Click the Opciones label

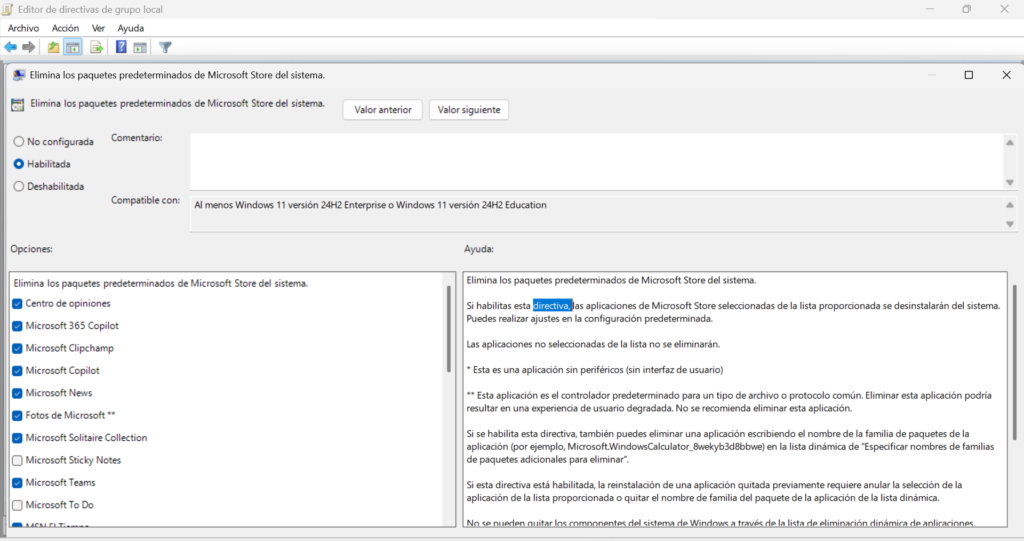click(31, 249)
